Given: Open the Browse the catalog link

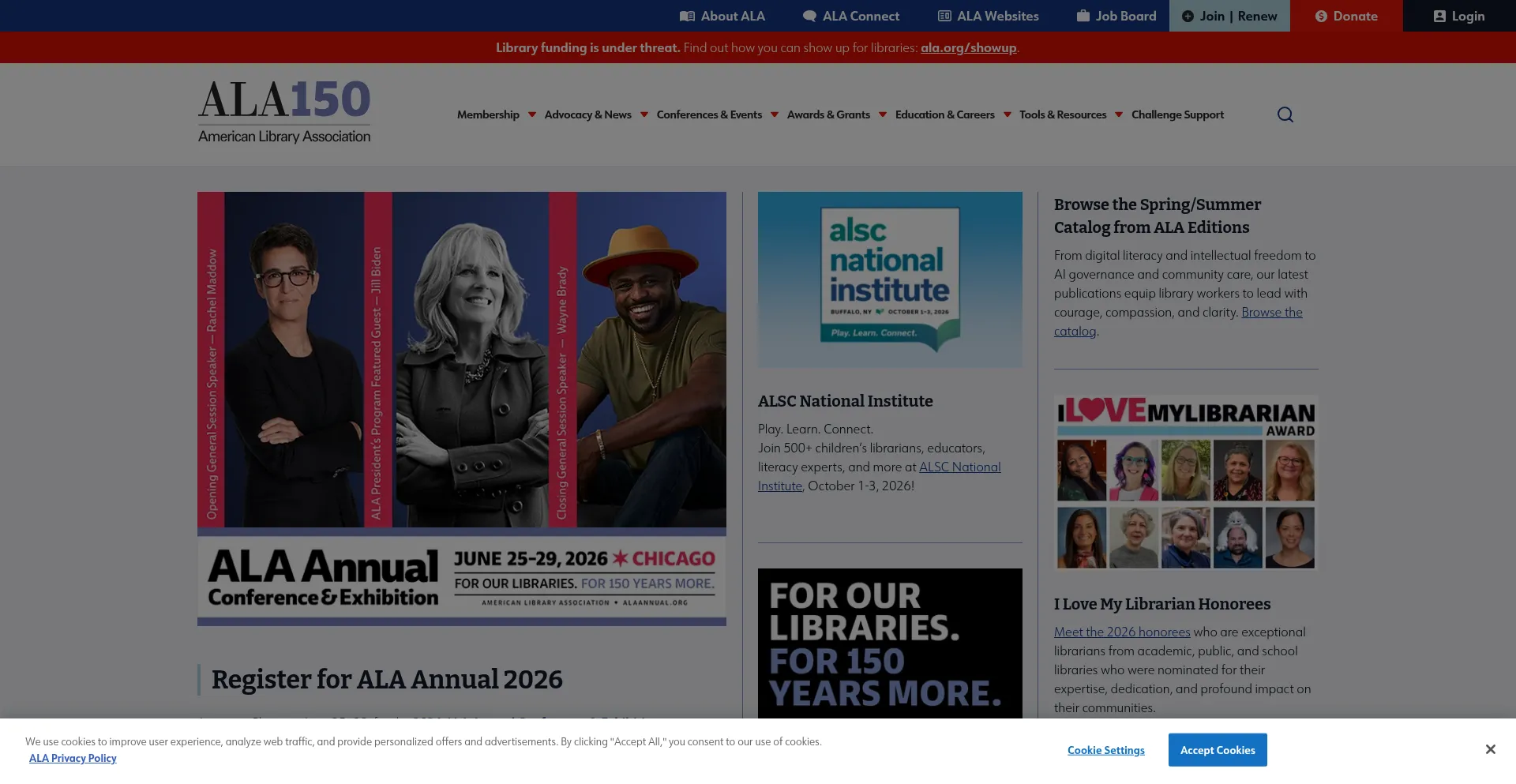Looking at the screenshot, I should pyautogui.click(x=1271, y=313).
